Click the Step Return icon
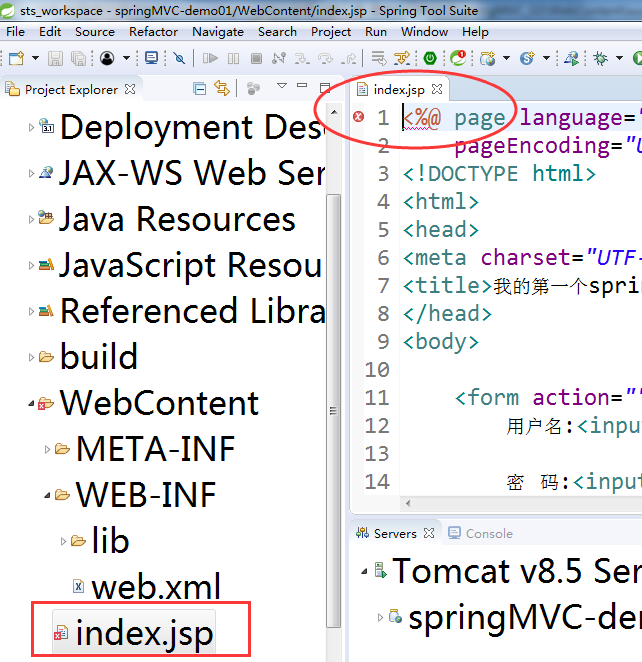The image size is (642, 662). coord(349,58)
